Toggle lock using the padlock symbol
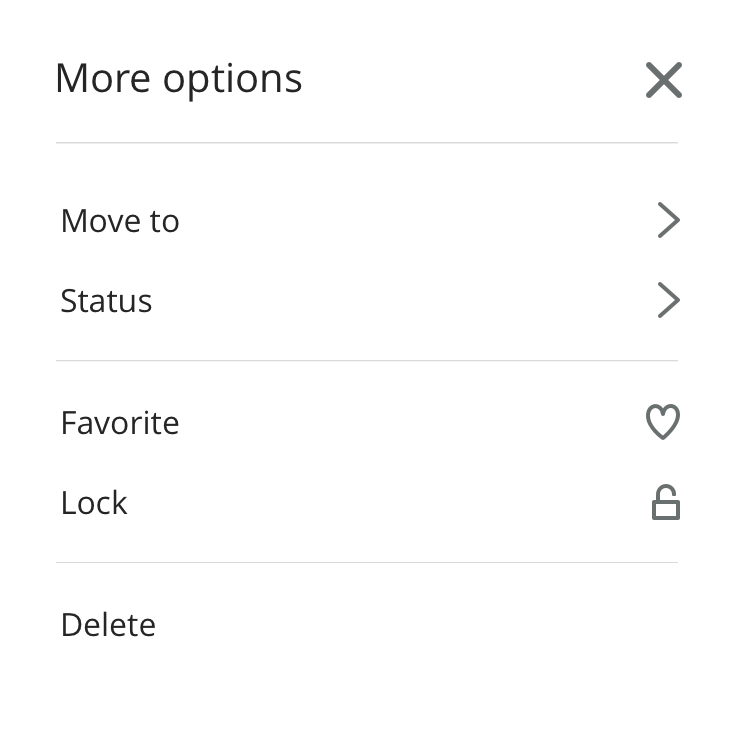This screenshot has height=738, width=740. coord(666,503)
